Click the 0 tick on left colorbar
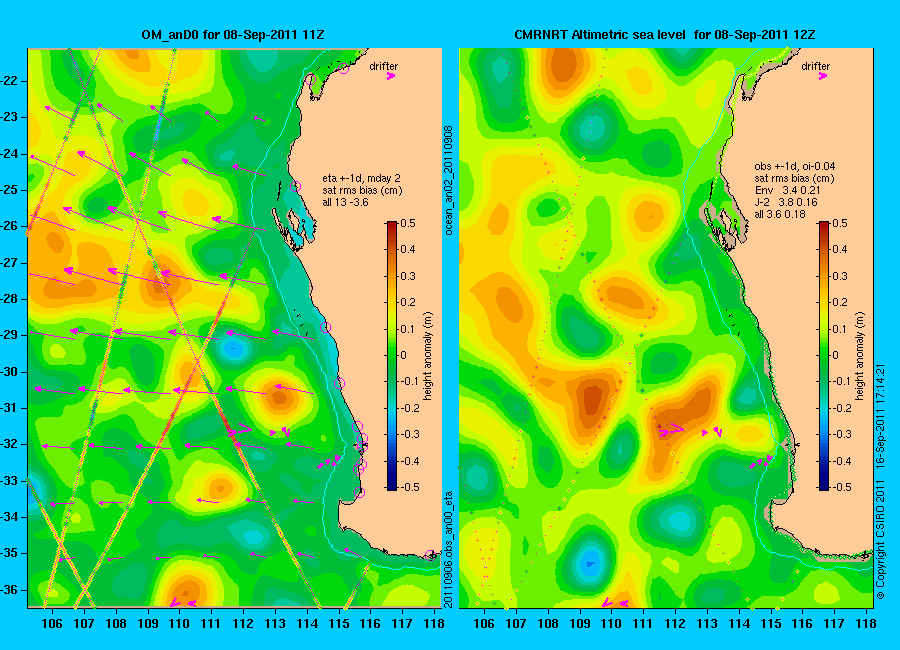Image resolution: width=900 pixels, height=650 pixels. (403, 355)
